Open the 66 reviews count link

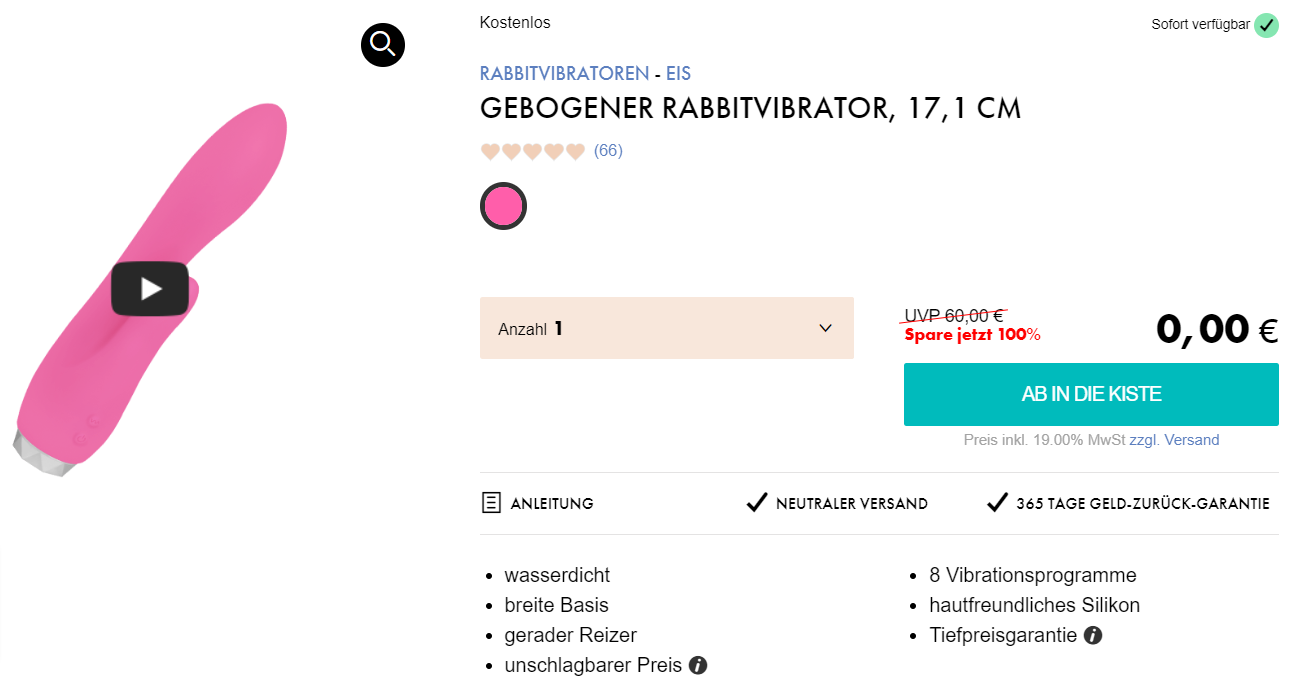pos(608,151)
